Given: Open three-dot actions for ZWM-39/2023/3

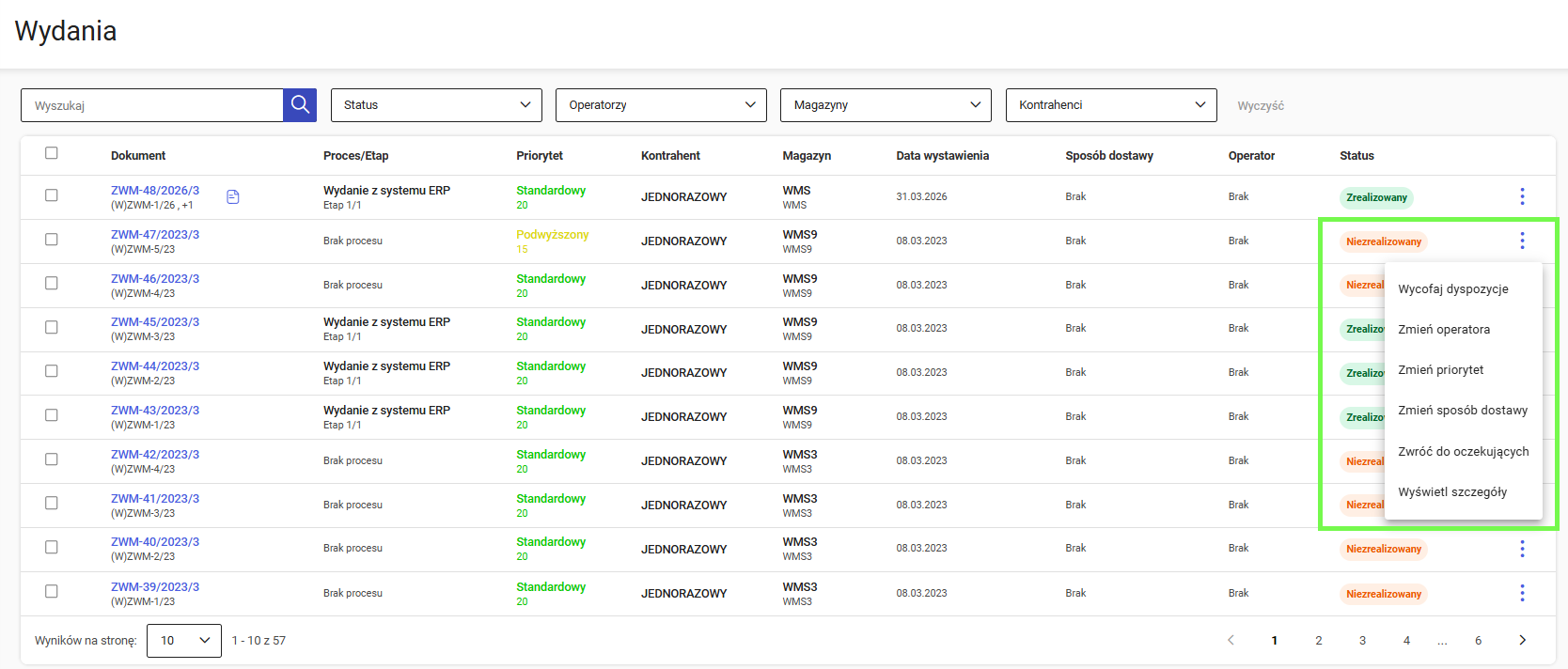Looking at the screenshot, I should [1522, 593].
